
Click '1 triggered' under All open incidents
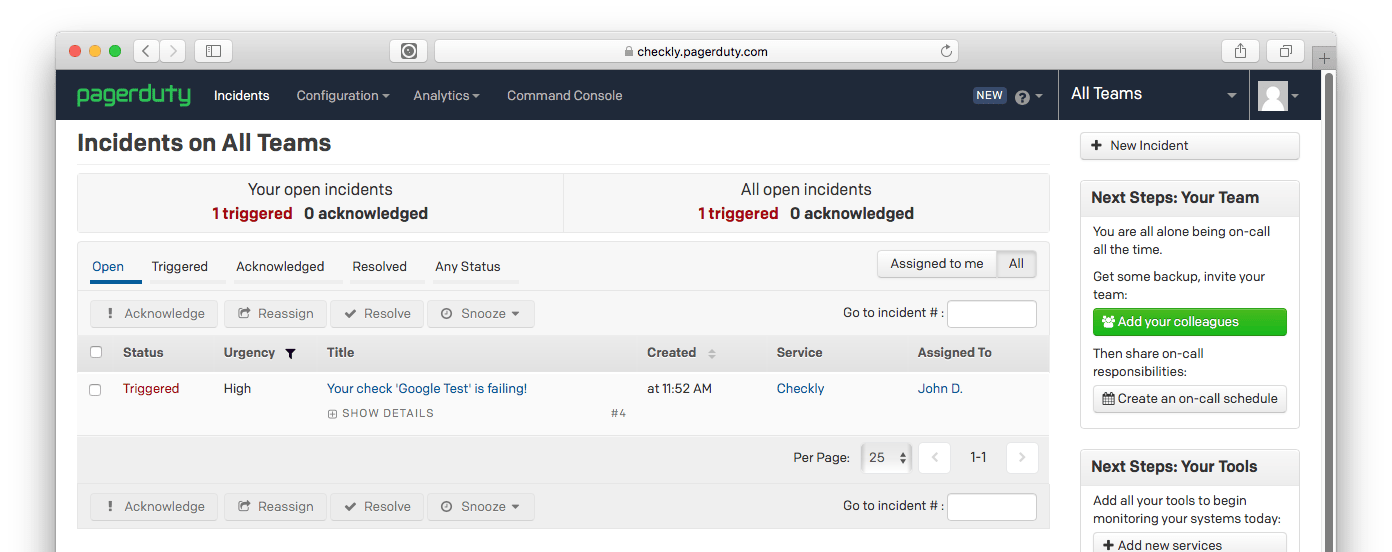pyautogui.click(x=738, y=214)
